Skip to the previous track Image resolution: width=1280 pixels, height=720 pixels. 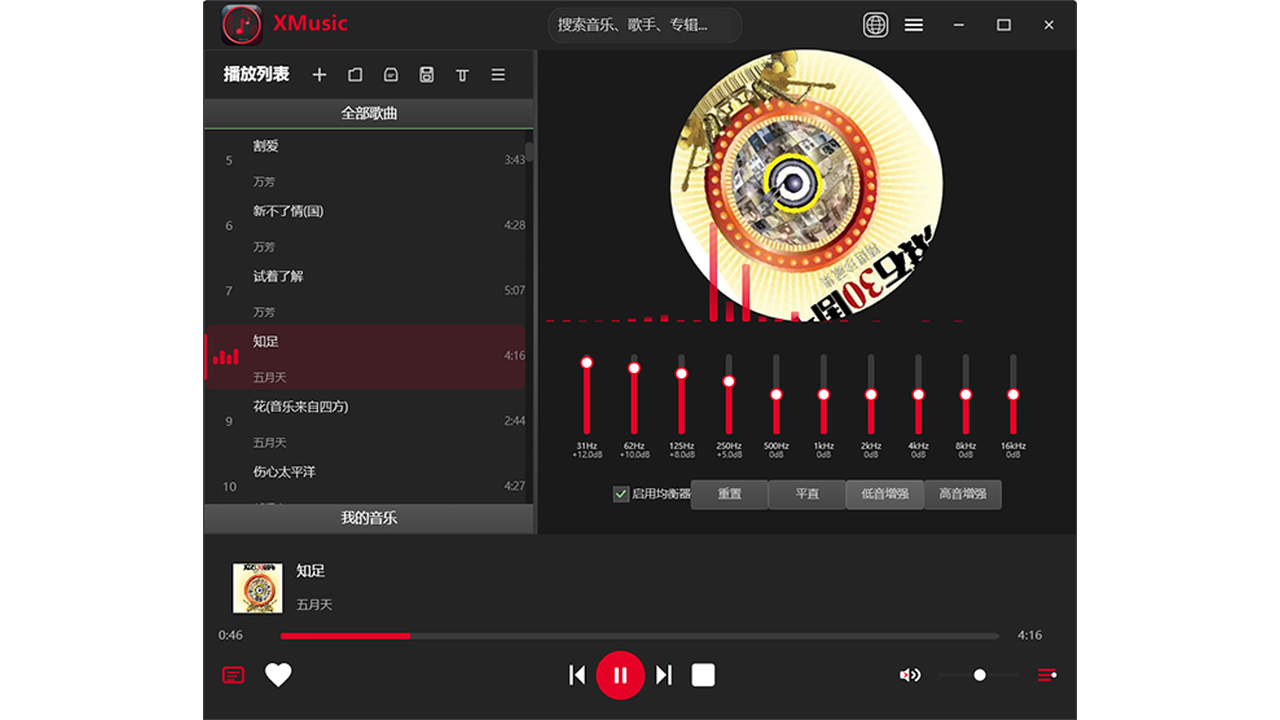pos(577,675)
